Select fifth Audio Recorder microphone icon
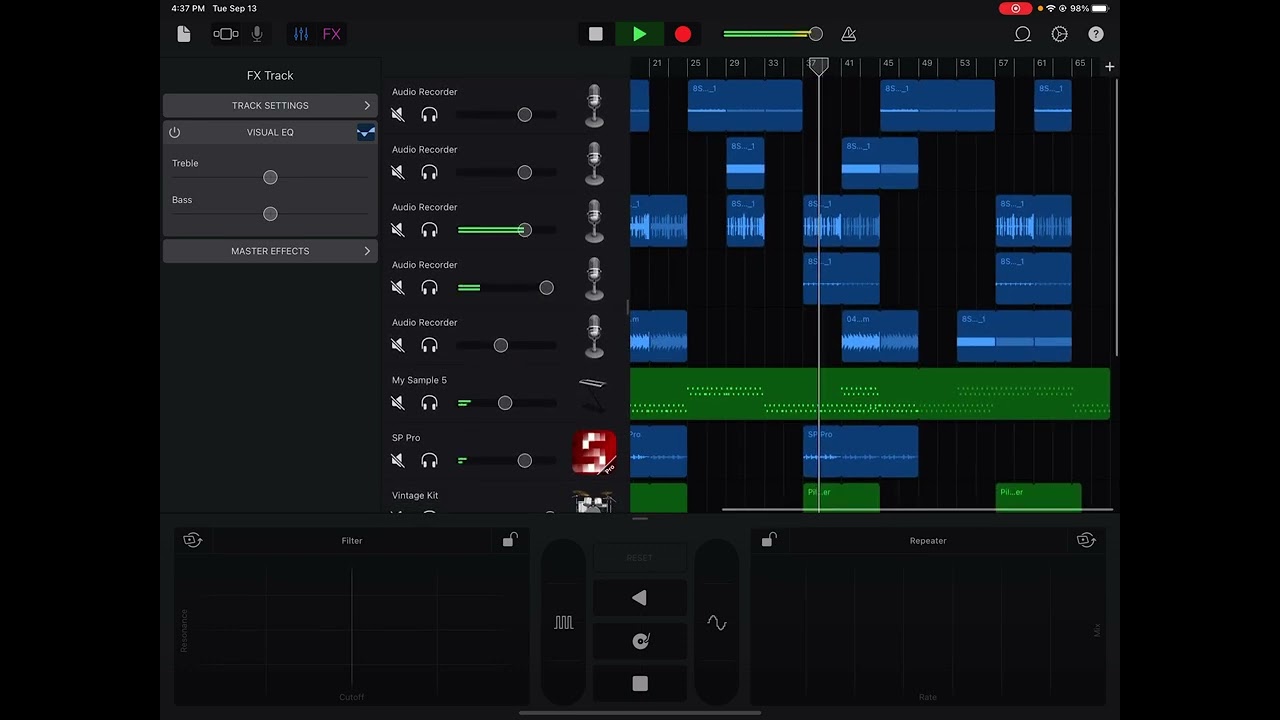 click(x=595, y=336)
